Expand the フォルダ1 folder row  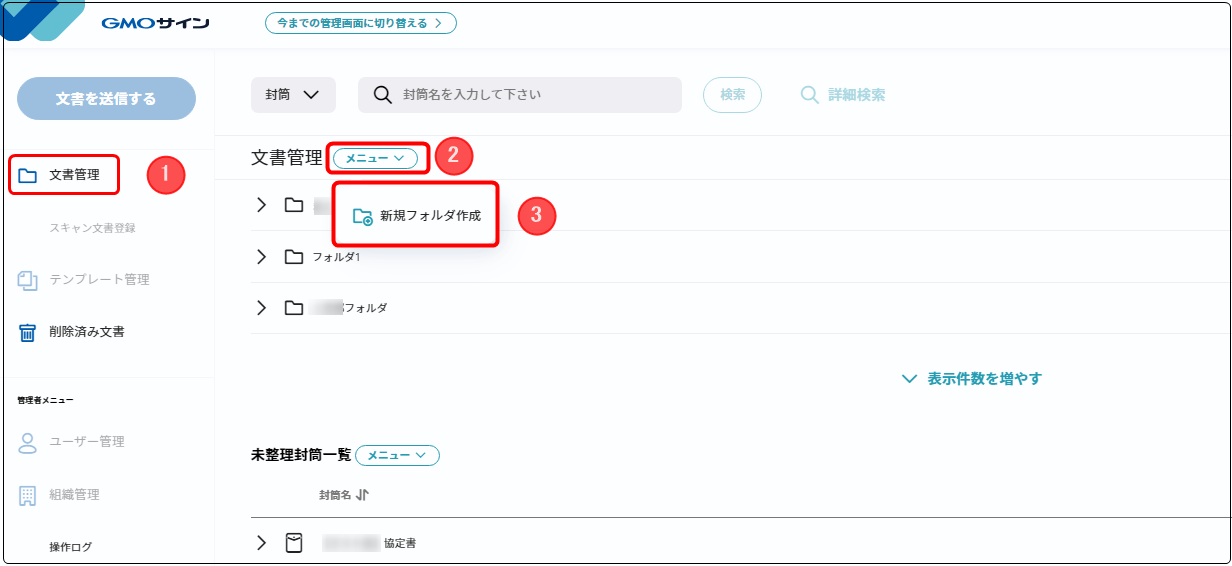262,257
